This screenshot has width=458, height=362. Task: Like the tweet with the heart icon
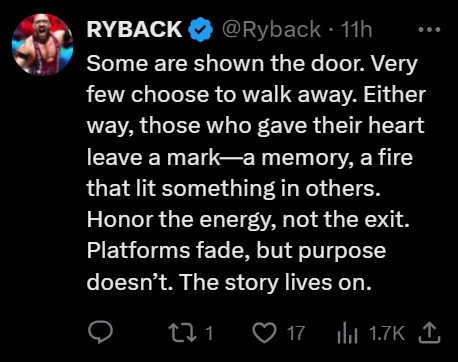264,333
